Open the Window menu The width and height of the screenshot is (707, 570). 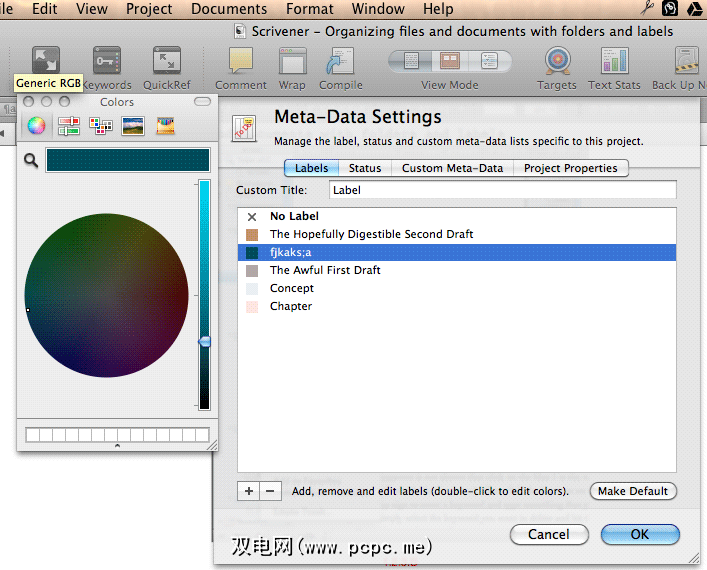point(378,9)
